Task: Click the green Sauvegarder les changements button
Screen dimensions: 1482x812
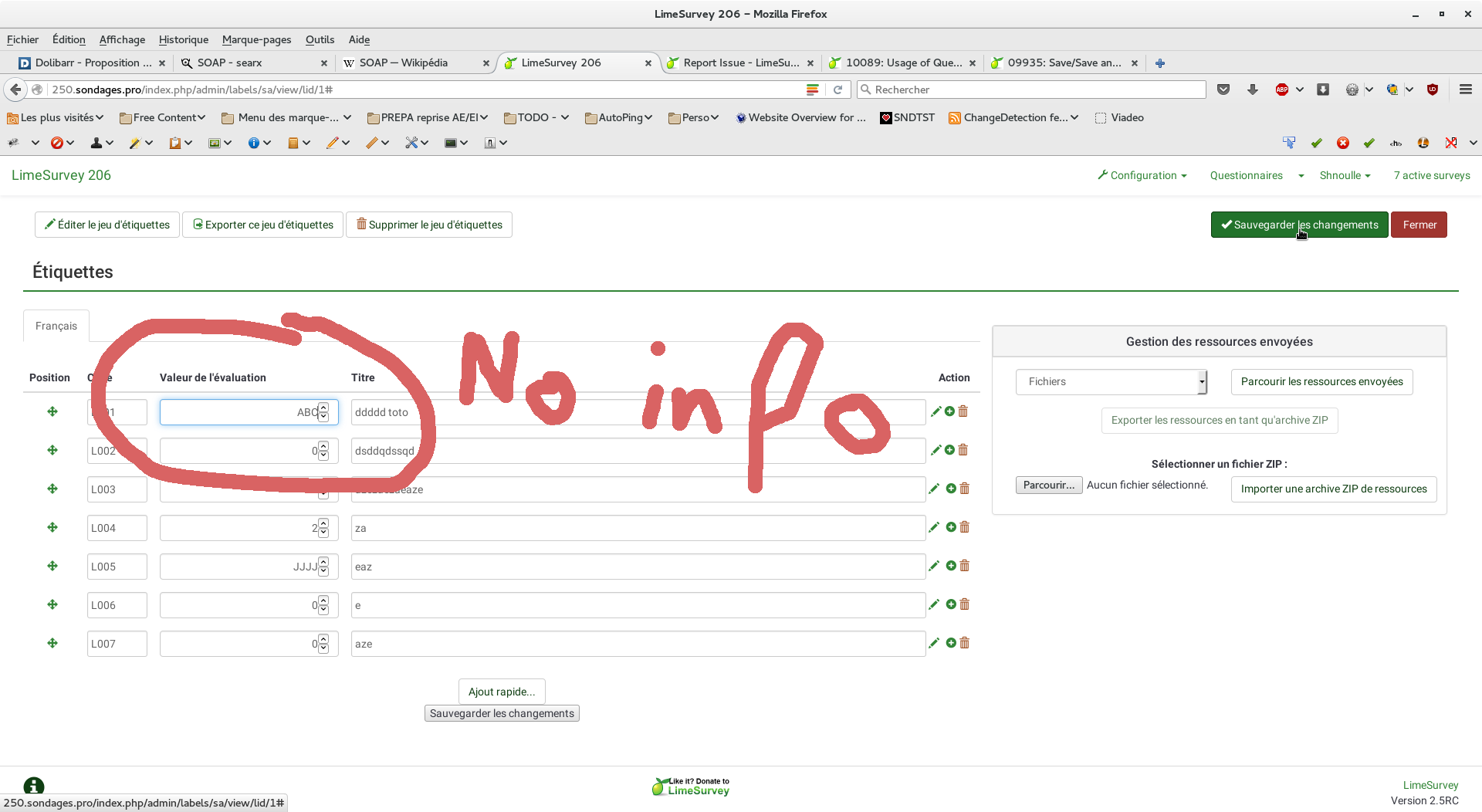Action: coord(1299,225)
